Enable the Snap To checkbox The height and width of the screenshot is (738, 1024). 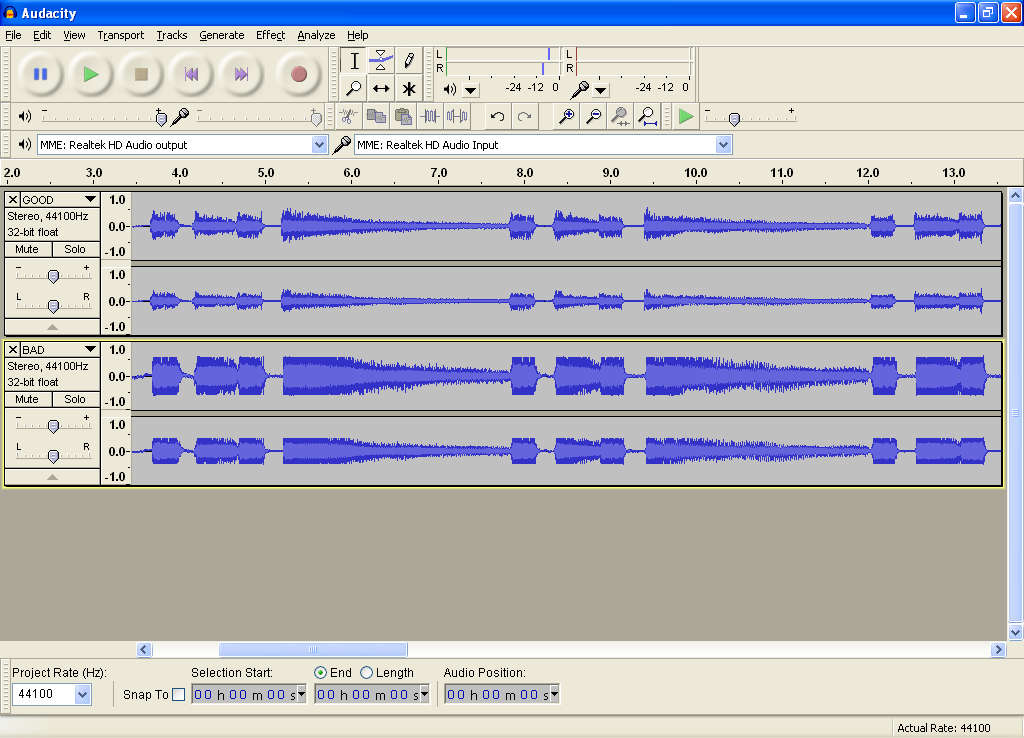(179, 695)
